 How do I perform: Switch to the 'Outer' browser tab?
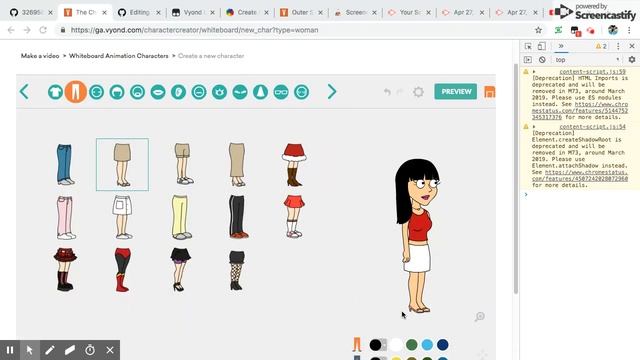(x=301, y=13)
